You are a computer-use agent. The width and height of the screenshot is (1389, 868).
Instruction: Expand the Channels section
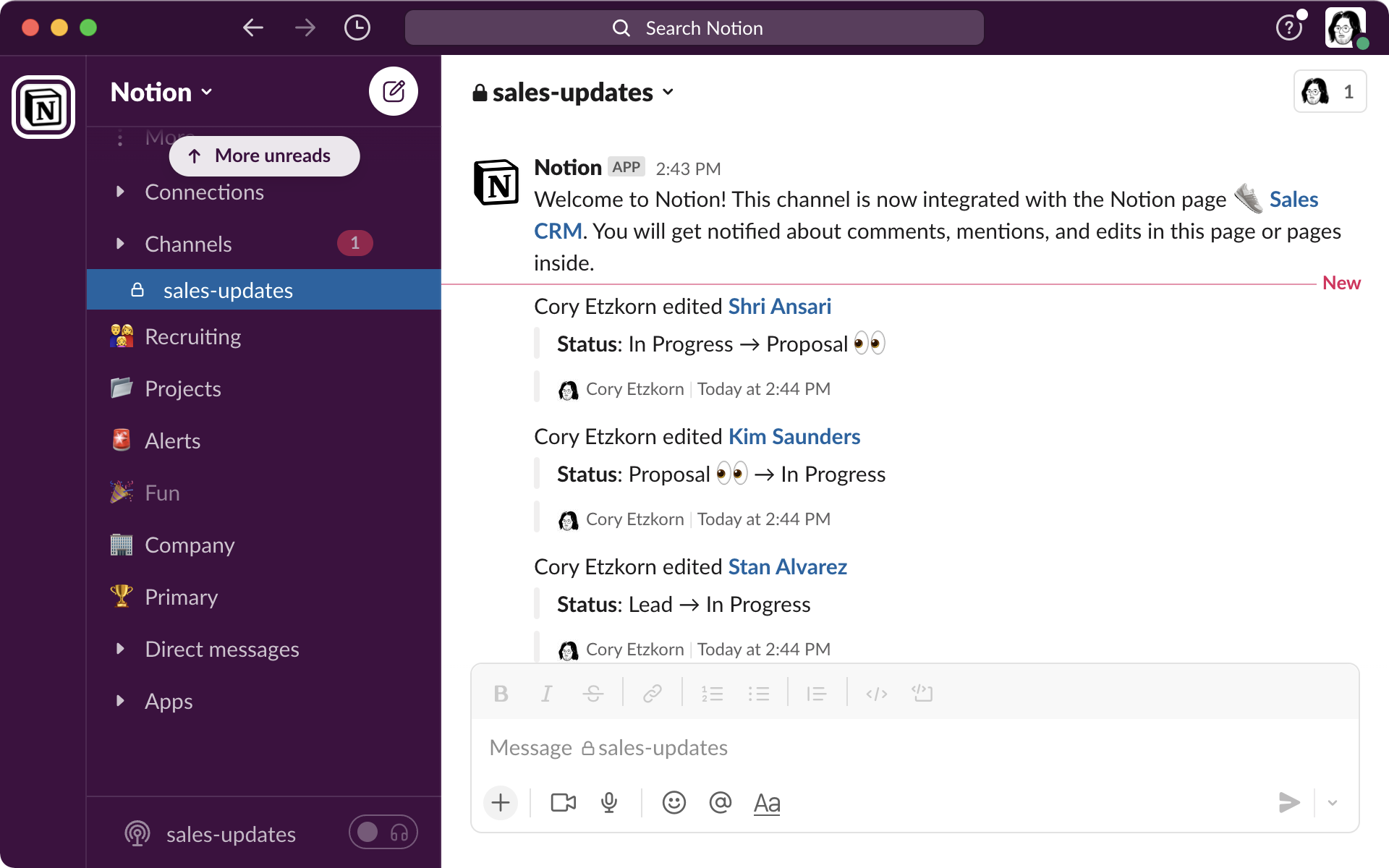pos(120,244)
